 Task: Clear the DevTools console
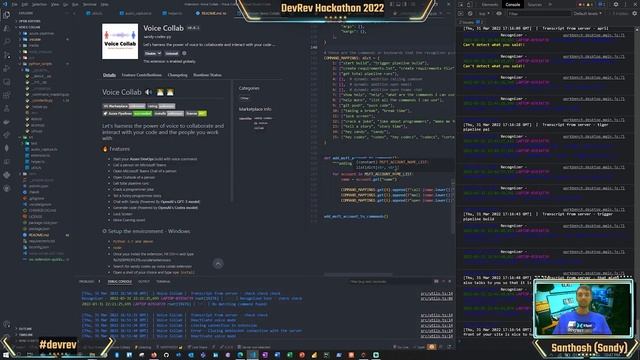(470, 13)
